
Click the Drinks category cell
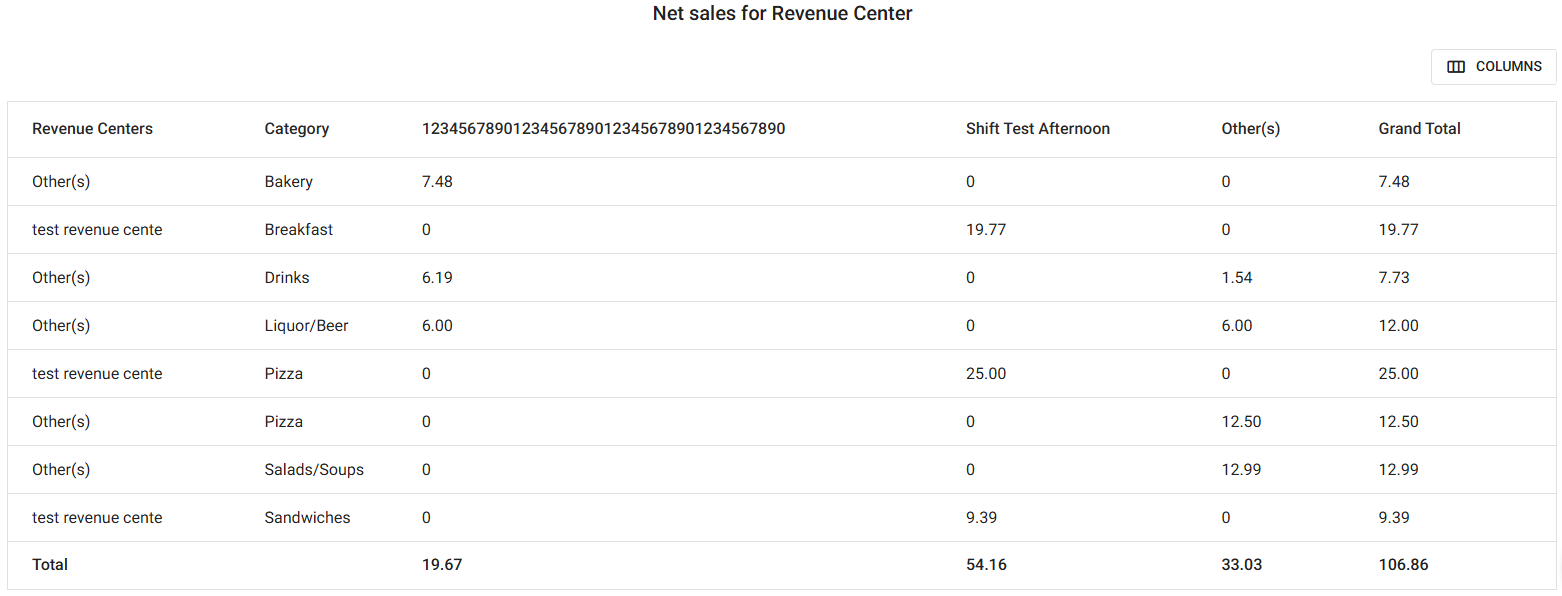coord(286,278)
